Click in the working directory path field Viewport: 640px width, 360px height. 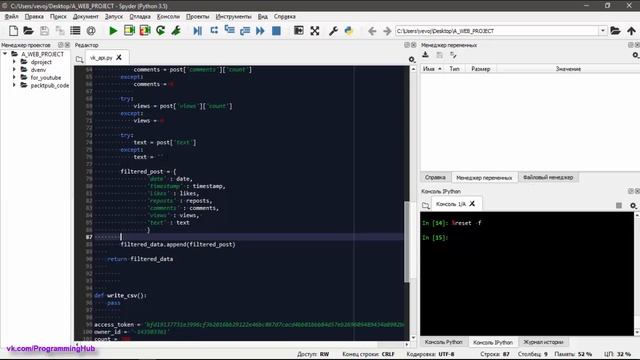coord(497,31)
